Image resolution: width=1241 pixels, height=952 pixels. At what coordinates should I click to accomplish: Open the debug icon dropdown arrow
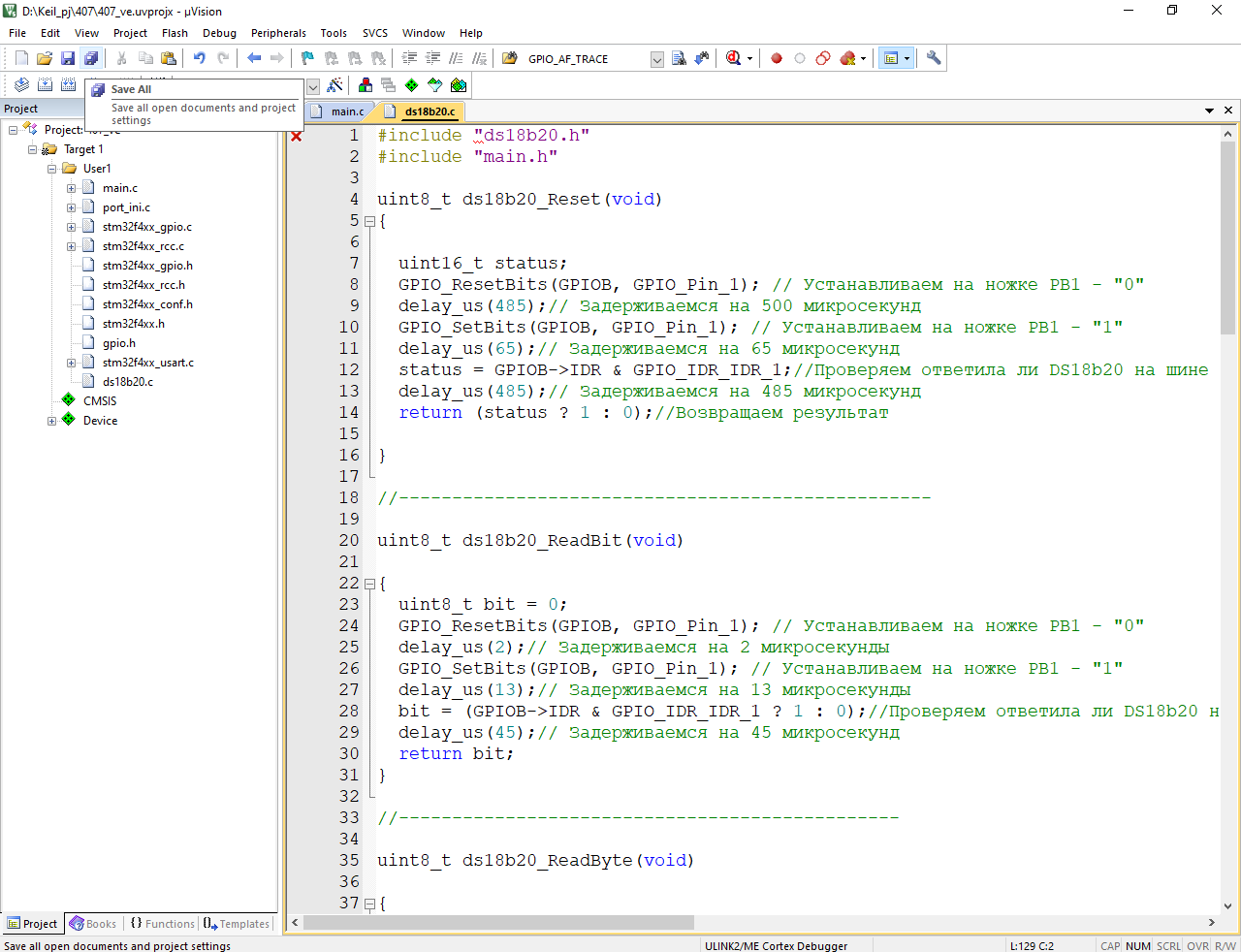(749, 58)
